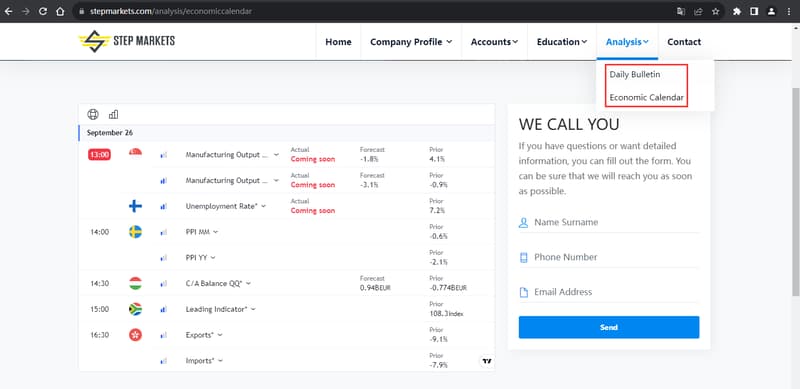Toggle the browser side panel icon
The image size is (800, 389).
pyautogui.click(x=754, y=11)
